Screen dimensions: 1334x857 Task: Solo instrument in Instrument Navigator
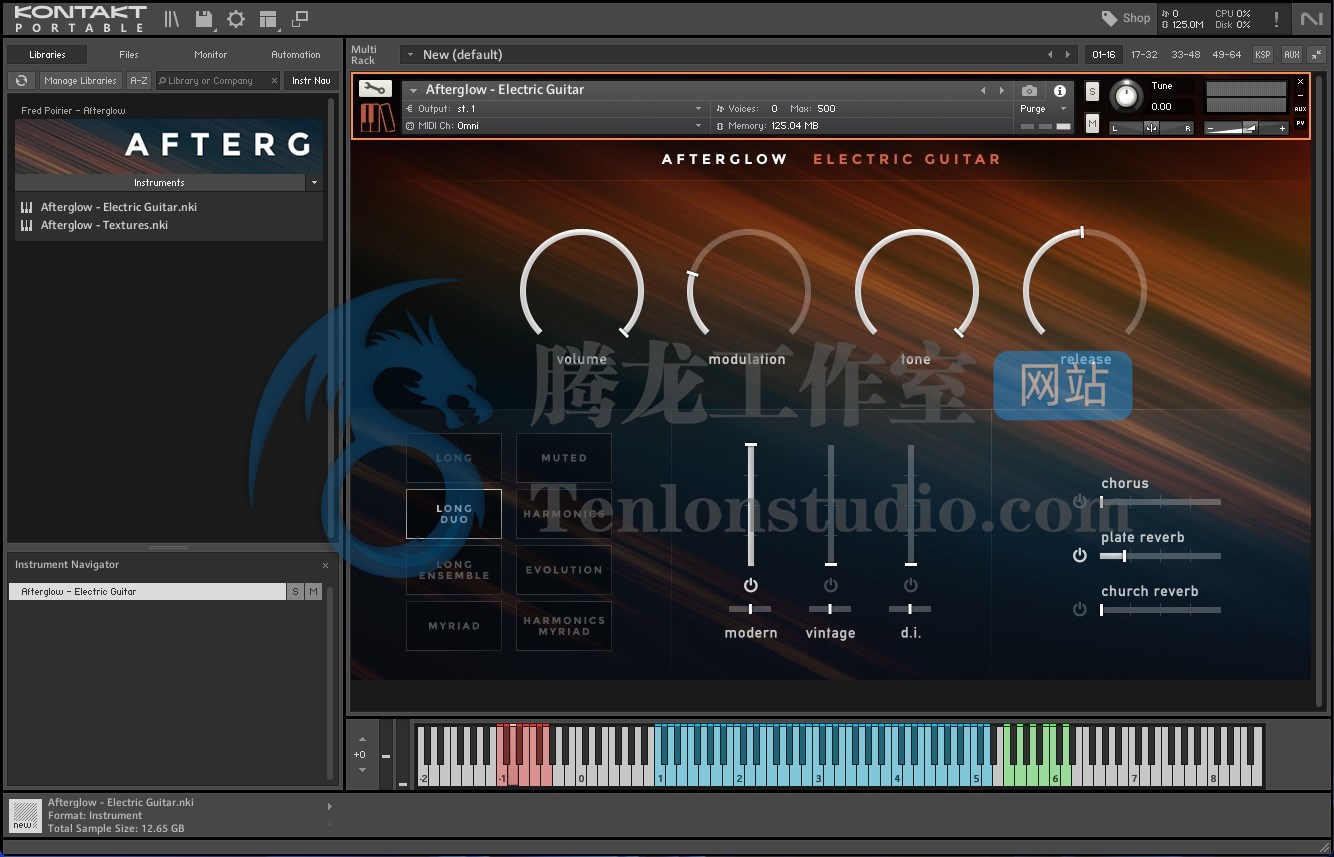coord(295,592)
